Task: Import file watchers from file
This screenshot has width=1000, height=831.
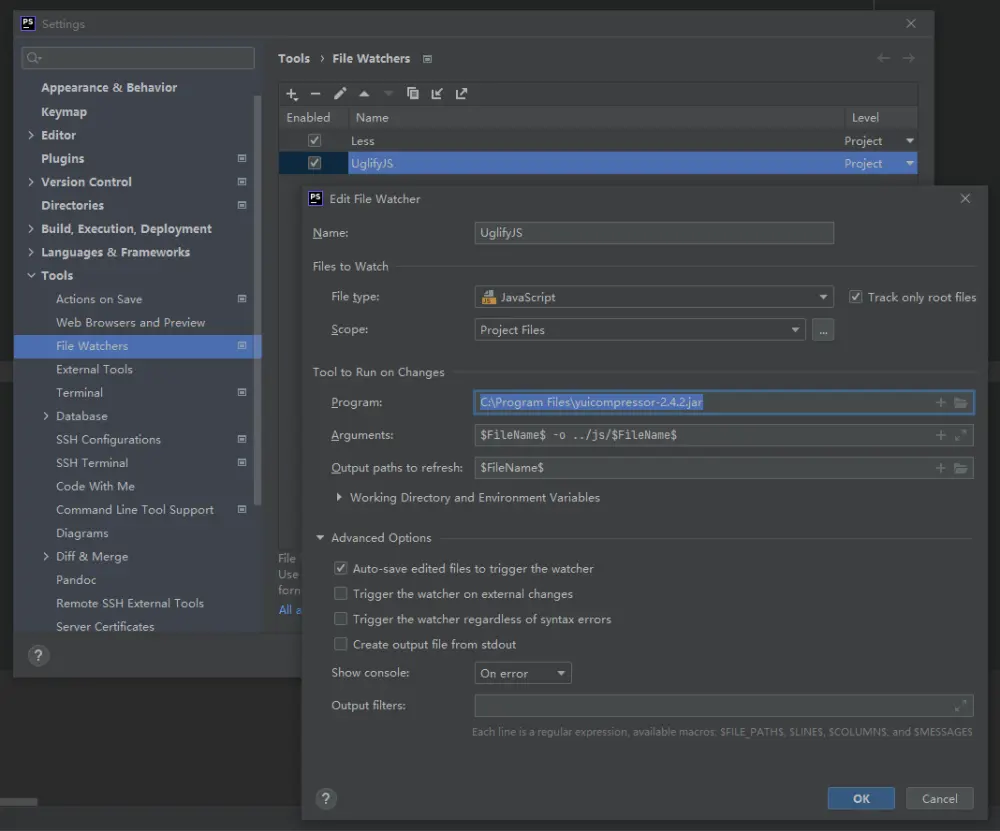Action: pyautogui.click(x=437, y=94)
